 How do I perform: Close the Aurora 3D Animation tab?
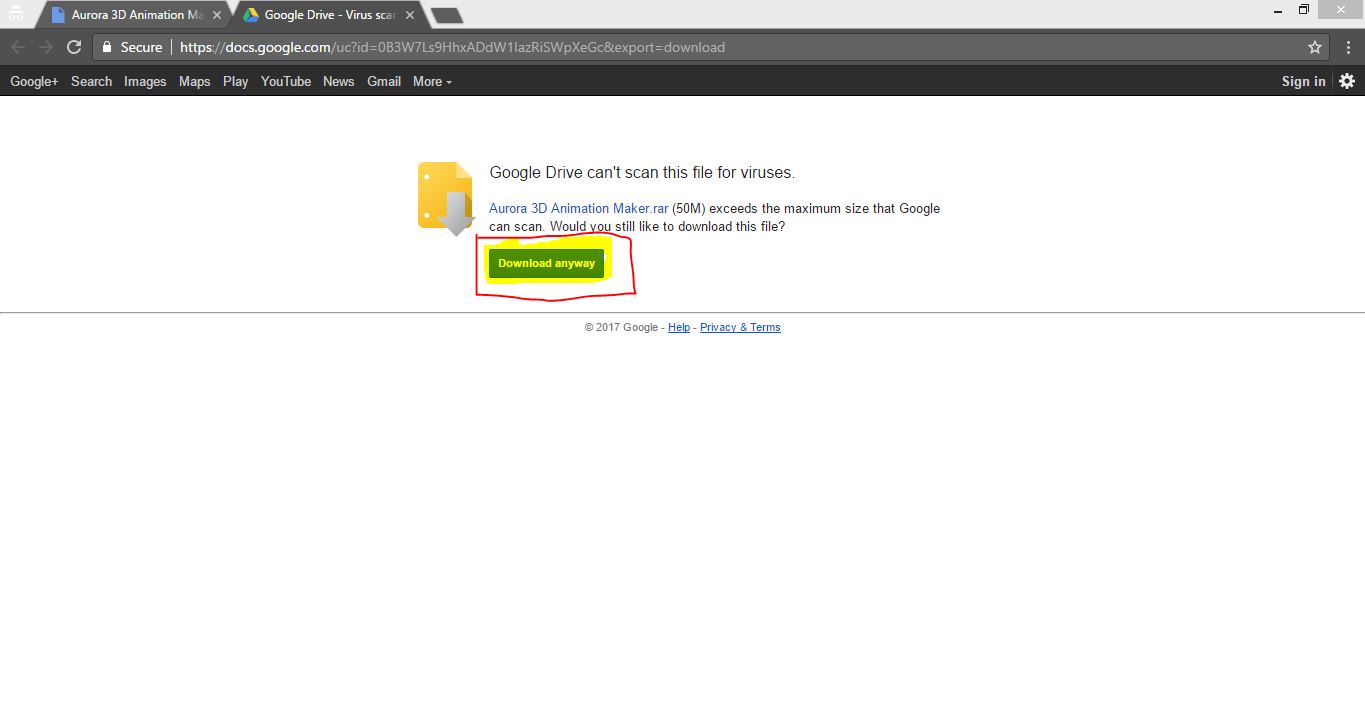pos(217,15)
